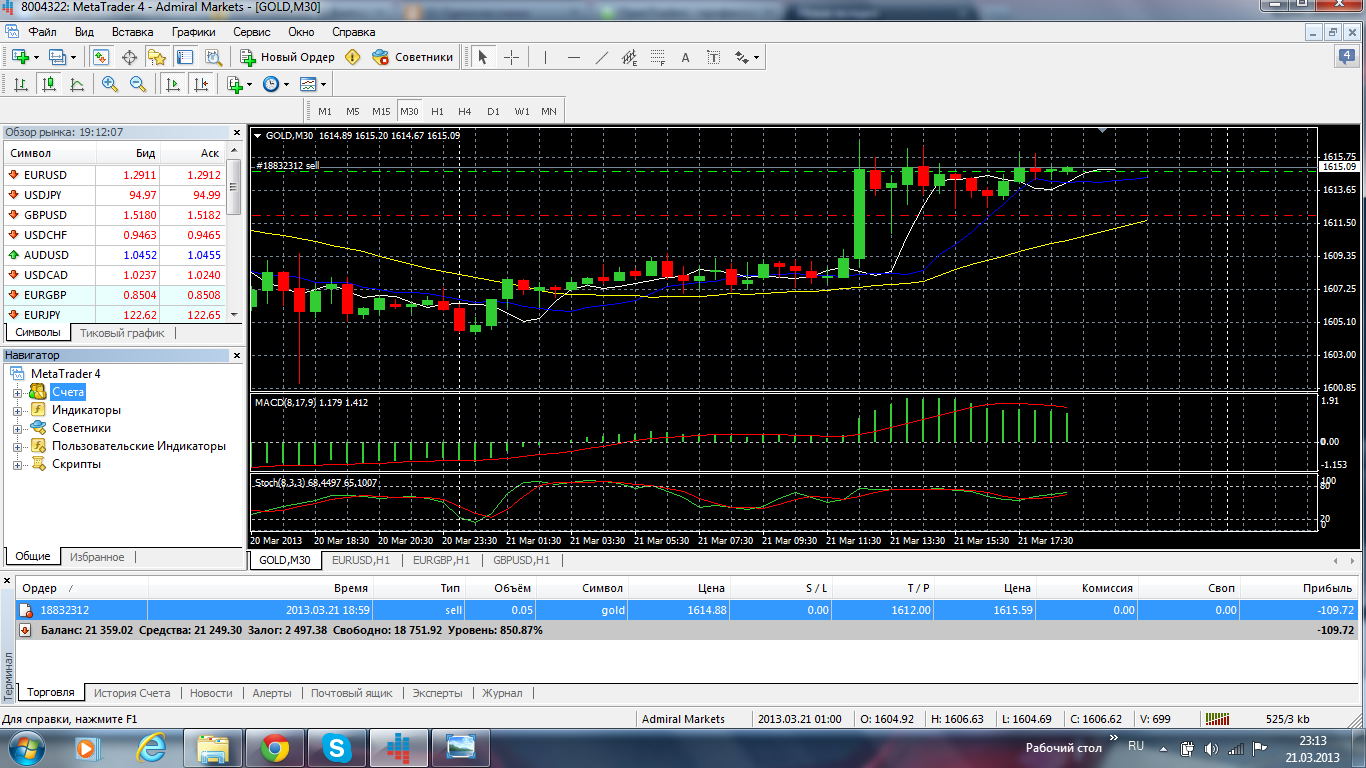Click the Zoom Out magnifier icon

pos(138,85)
